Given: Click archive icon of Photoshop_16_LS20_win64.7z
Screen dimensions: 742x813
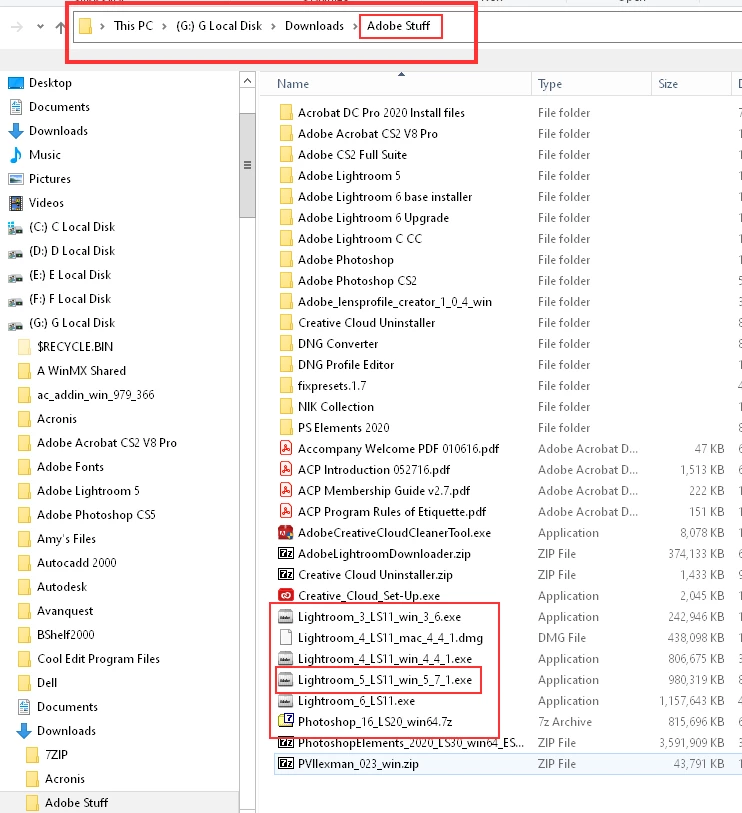Looking at the screenshot, I should pos(286,721).
